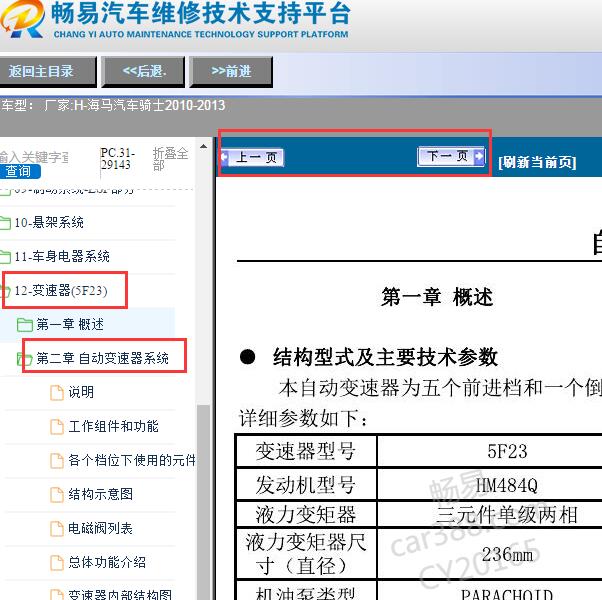Viewport: 602px width, 600px height.
Task: Refresh page via 刷新当前页 link
Action: click(x=537, y=162)
